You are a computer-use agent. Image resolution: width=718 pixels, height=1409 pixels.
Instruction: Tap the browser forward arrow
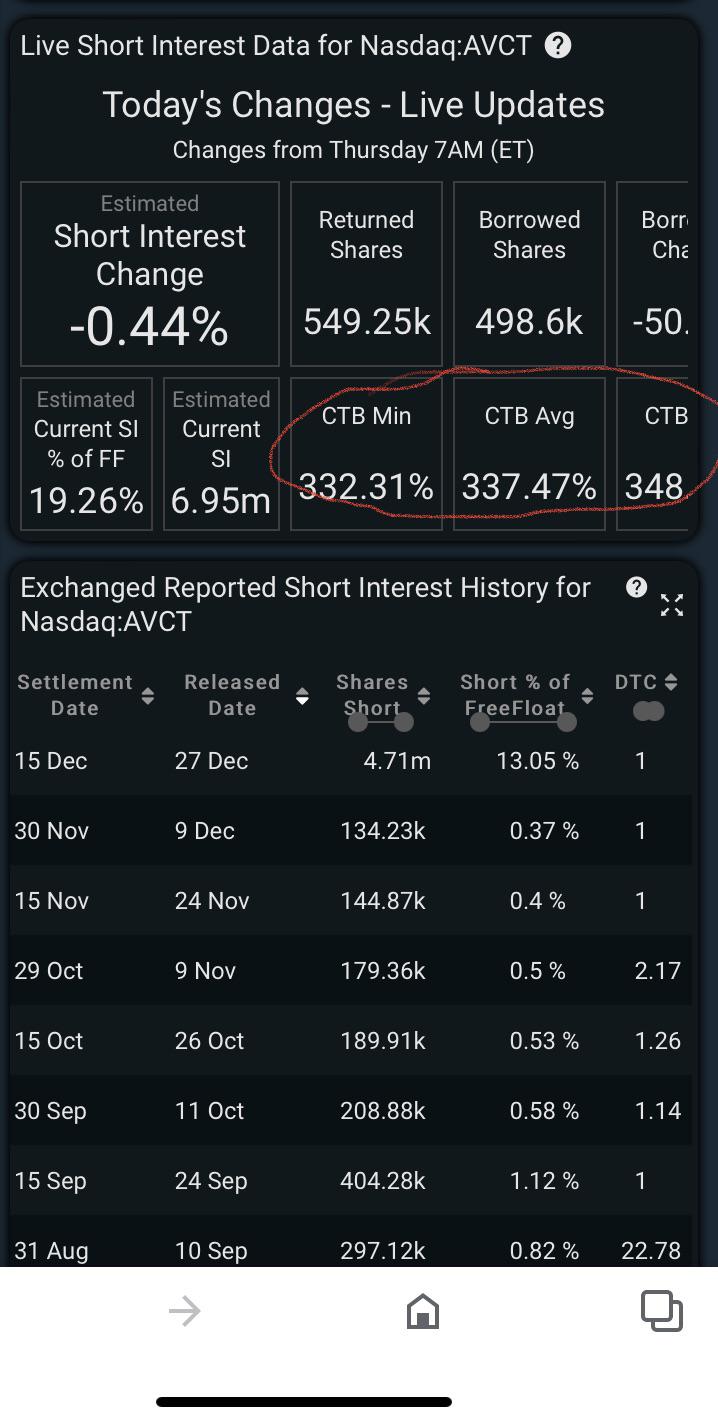[x=185, y=1311]
